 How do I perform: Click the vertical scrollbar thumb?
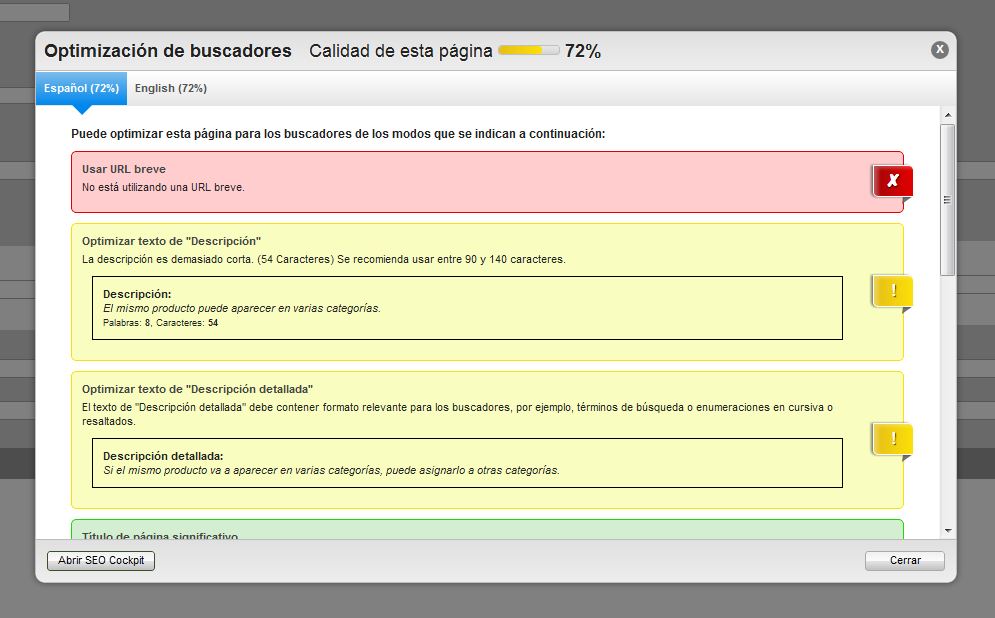click(x=947, y=199)
